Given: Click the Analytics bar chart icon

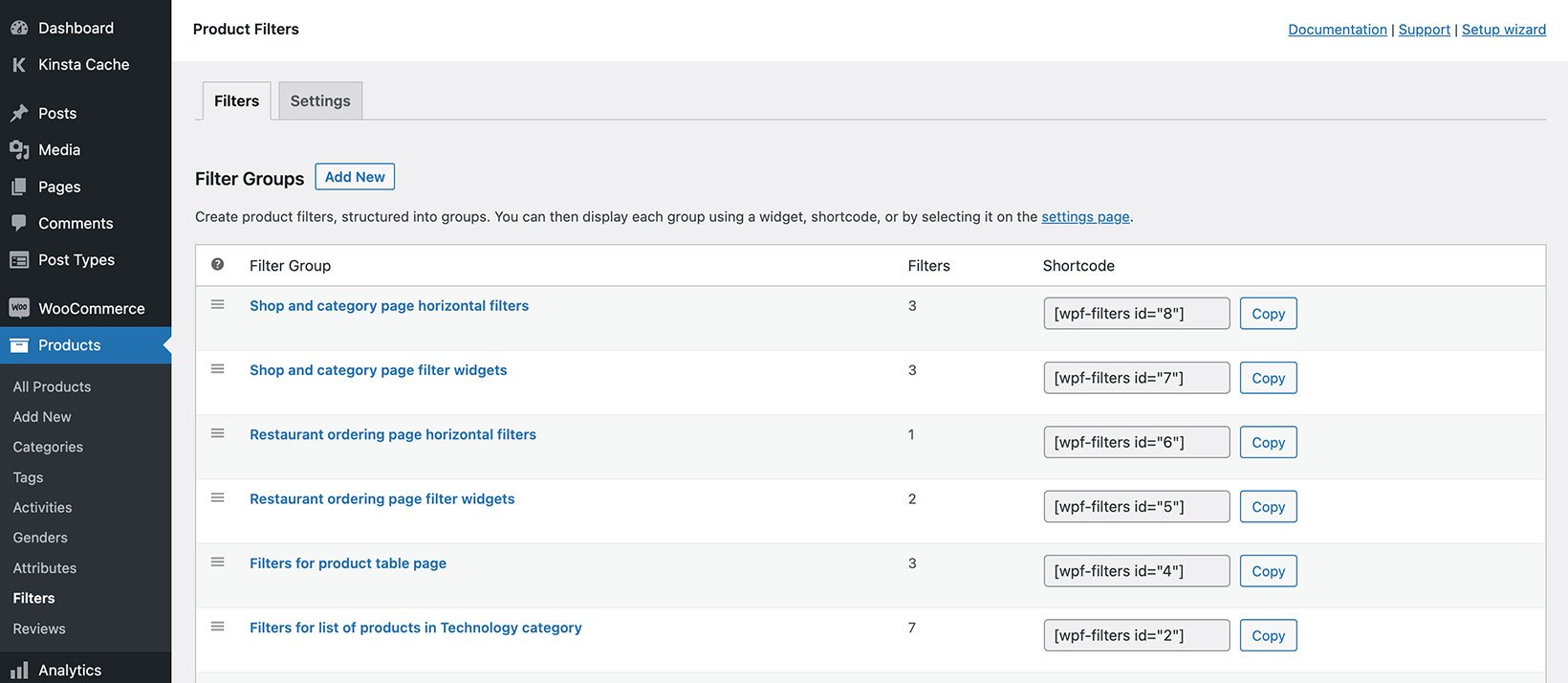Looking at the screenshot, I should tap(19, 670).
